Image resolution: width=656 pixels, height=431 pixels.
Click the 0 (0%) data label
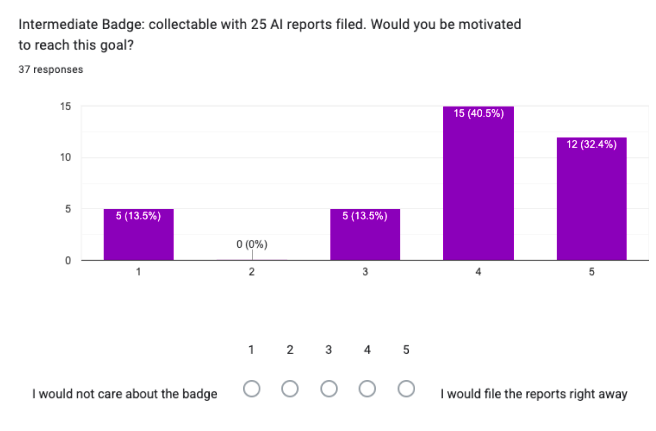pos(252,244)
